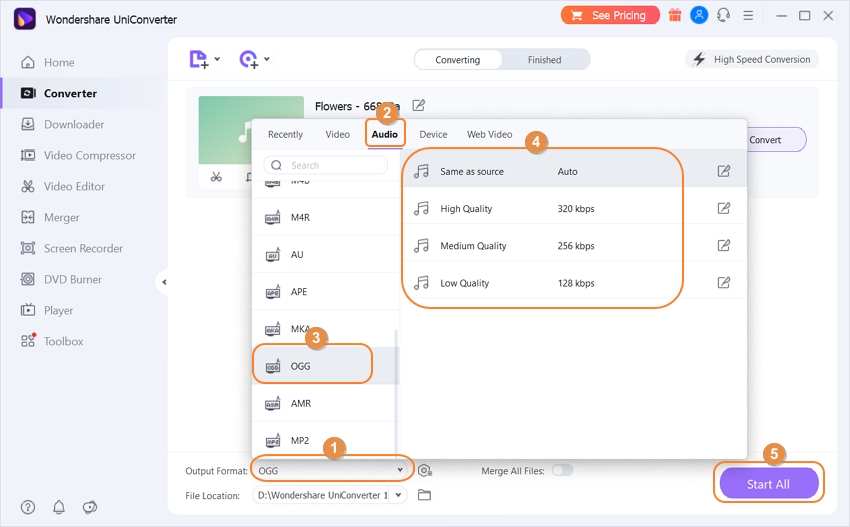This screenshot has height=527, width=850.
Task: Select the MP2 audio format
Action: (x=325, y=440)
